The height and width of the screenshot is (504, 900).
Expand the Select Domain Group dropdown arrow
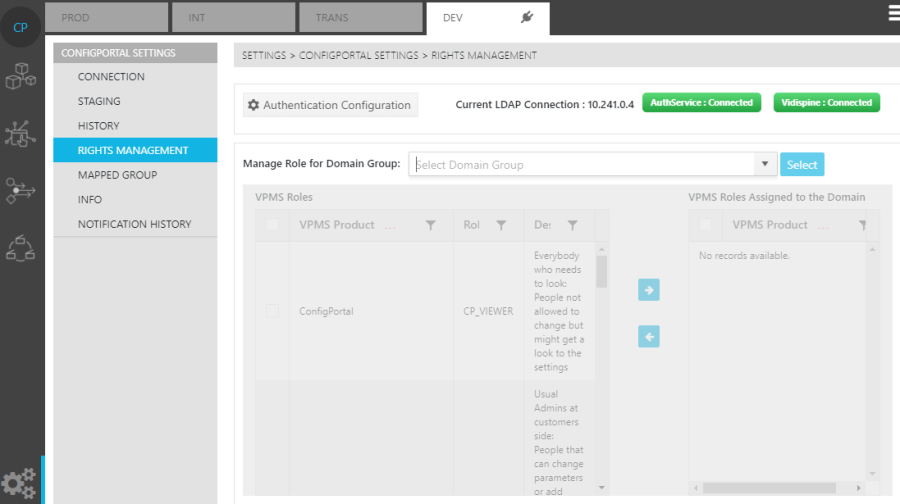[x=765, y=165]
